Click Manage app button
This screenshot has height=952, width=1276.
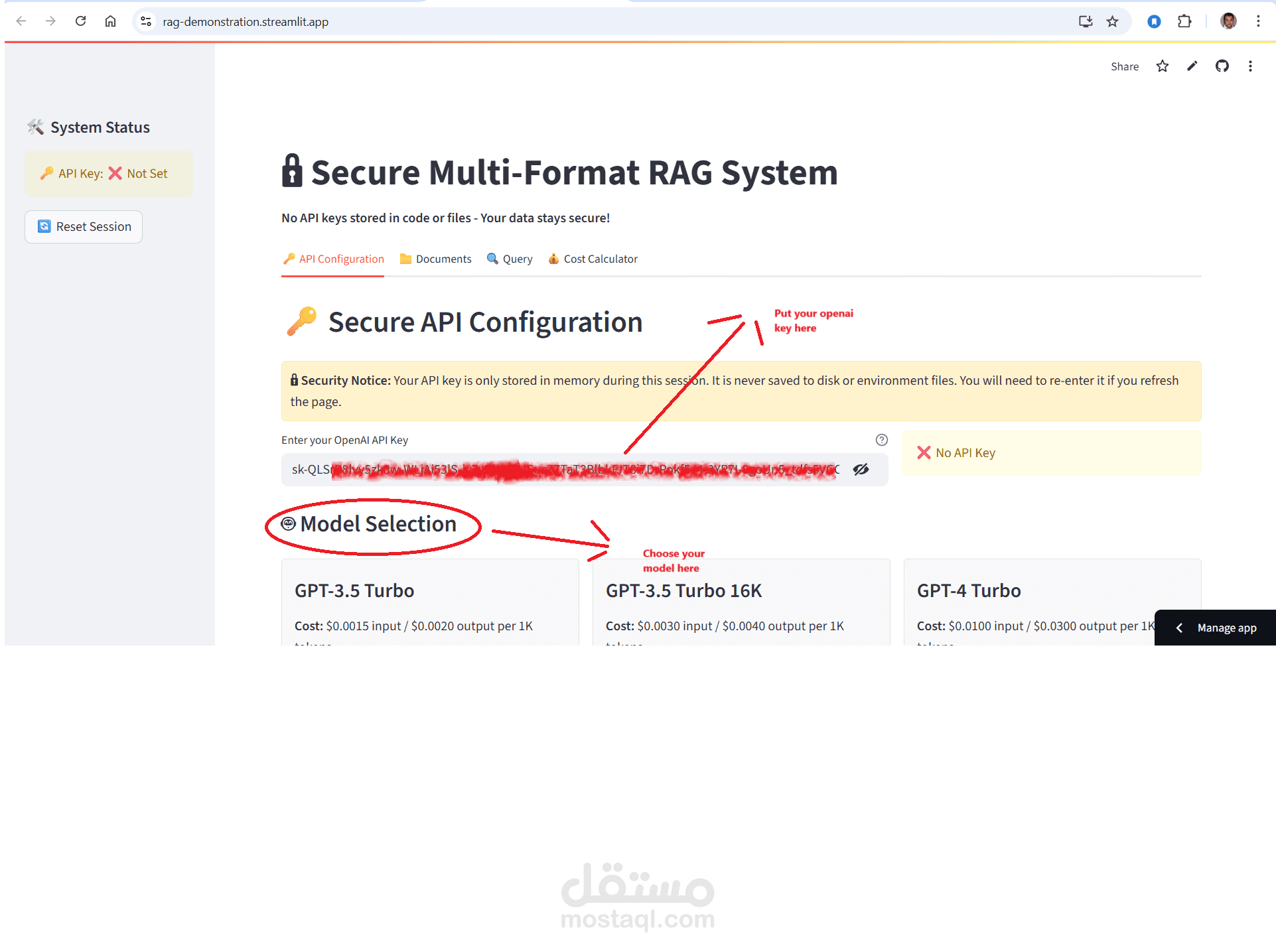click(1215, 628)
